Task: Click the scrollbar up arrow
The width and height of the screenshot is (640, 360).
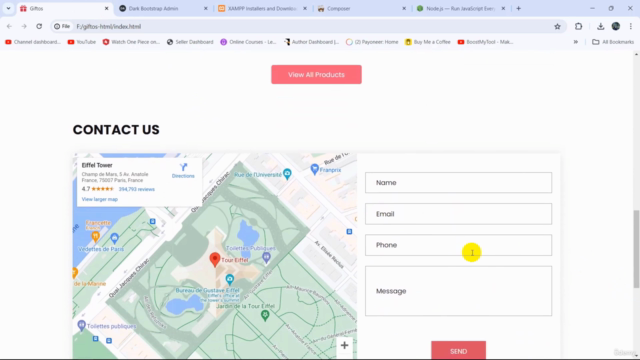Action: pos(636,54)
